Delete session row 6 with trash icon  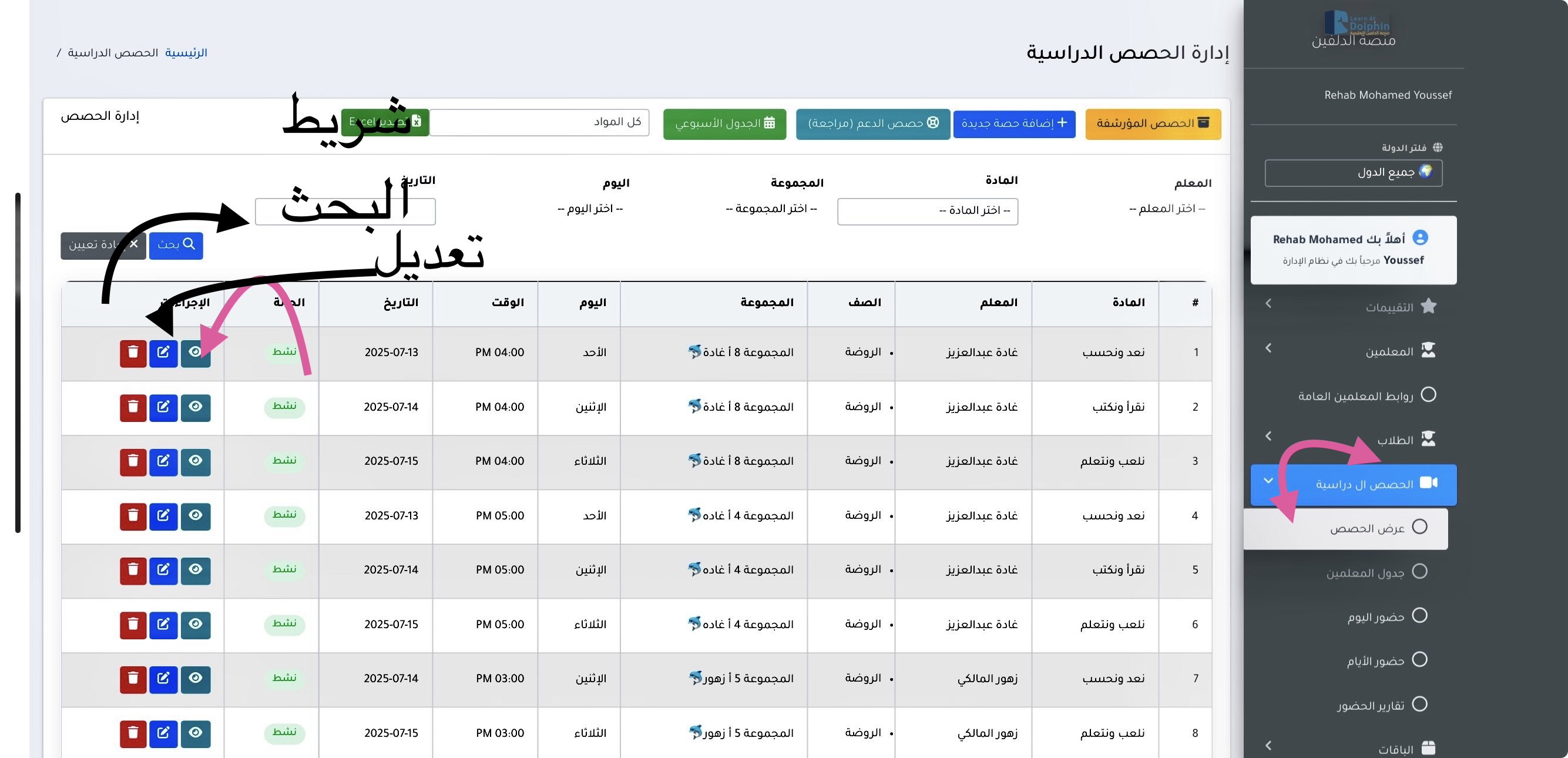coord(133,625)
